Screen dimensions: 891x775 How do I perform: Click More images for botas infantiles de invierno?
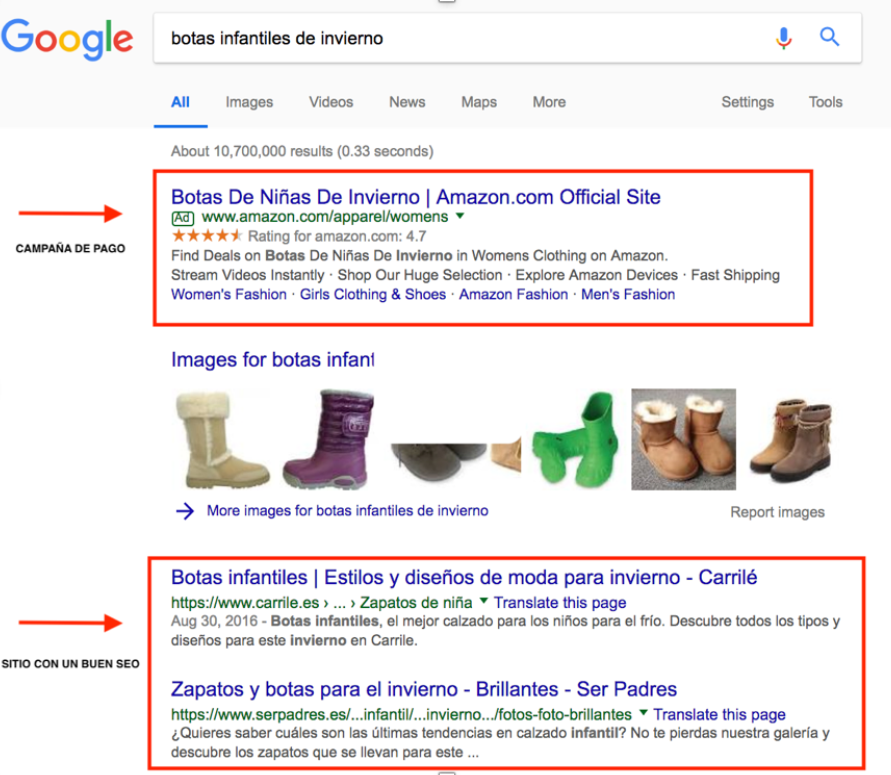(347, 511)
